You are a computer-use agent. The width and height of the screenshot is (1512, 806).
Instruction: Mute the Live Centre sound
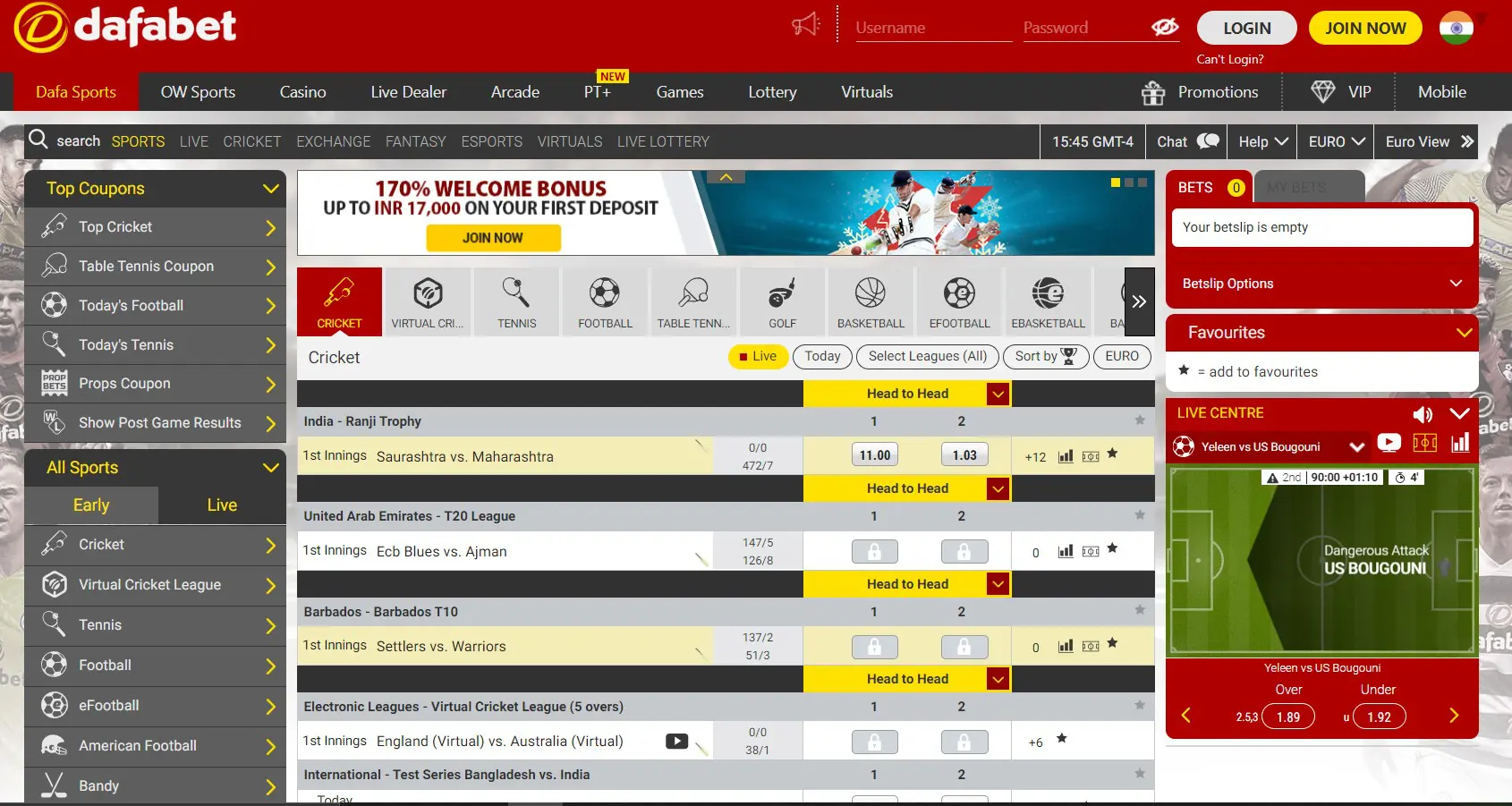pyautogui.click(x=1423, y=414)
